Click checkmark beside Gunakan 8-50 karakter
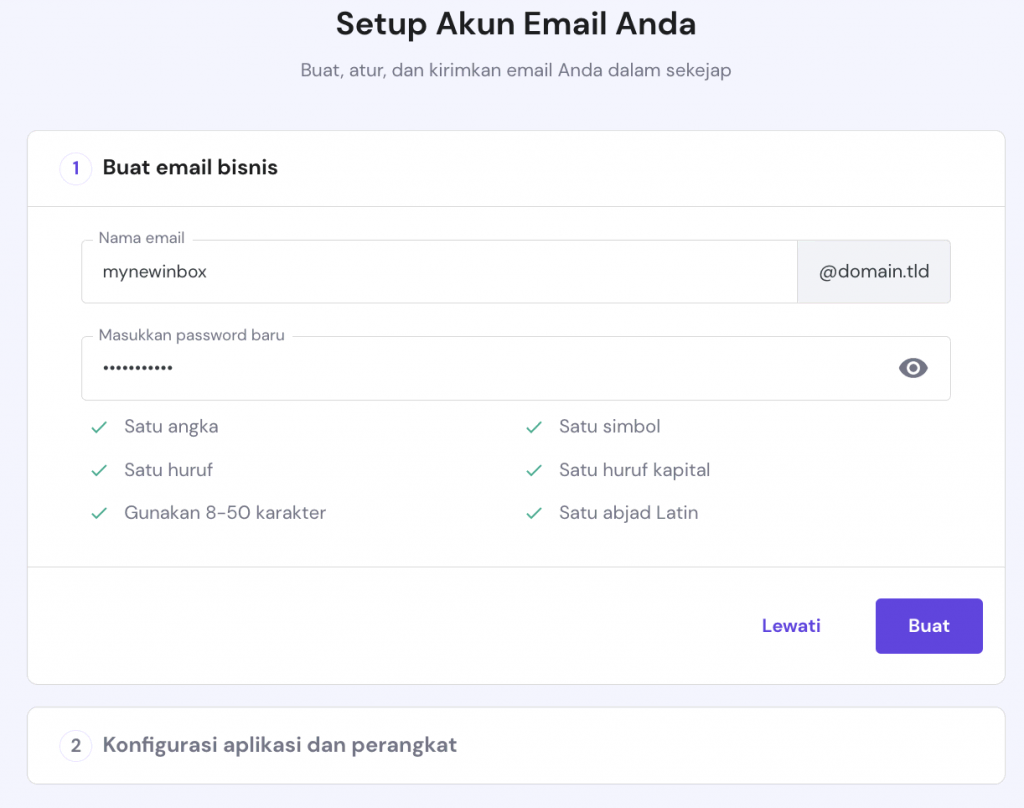 pos(99,513)
